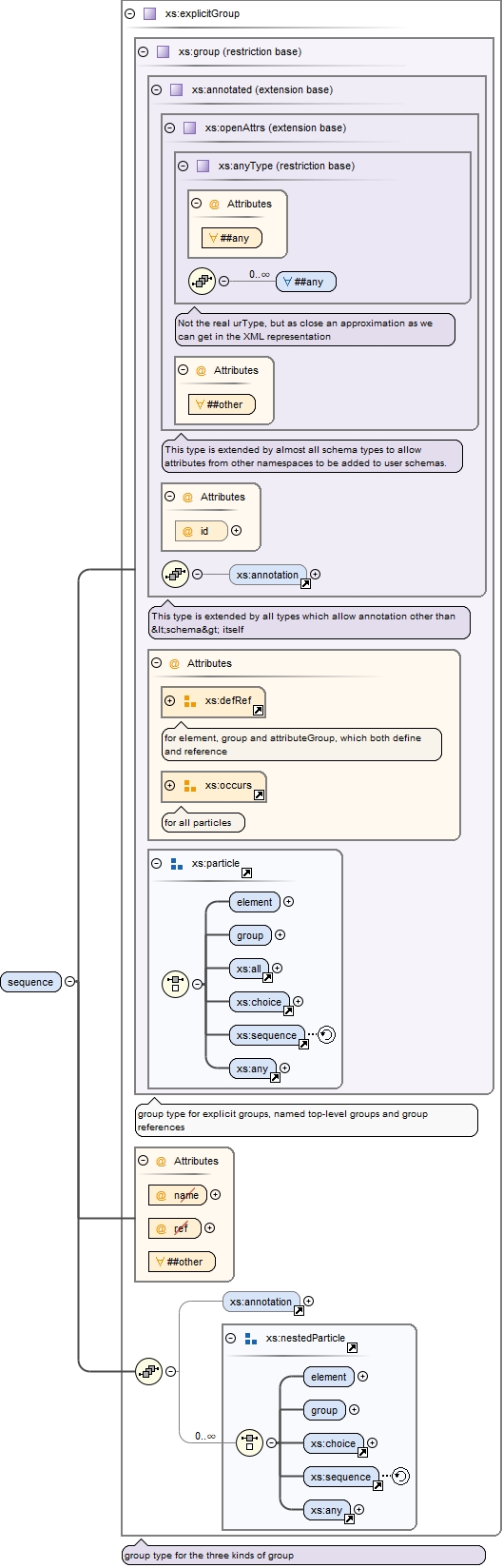Screen dimensions: 503x1568
Task: Expand the xs:defRef attribute group
Action: pos(170,701)
